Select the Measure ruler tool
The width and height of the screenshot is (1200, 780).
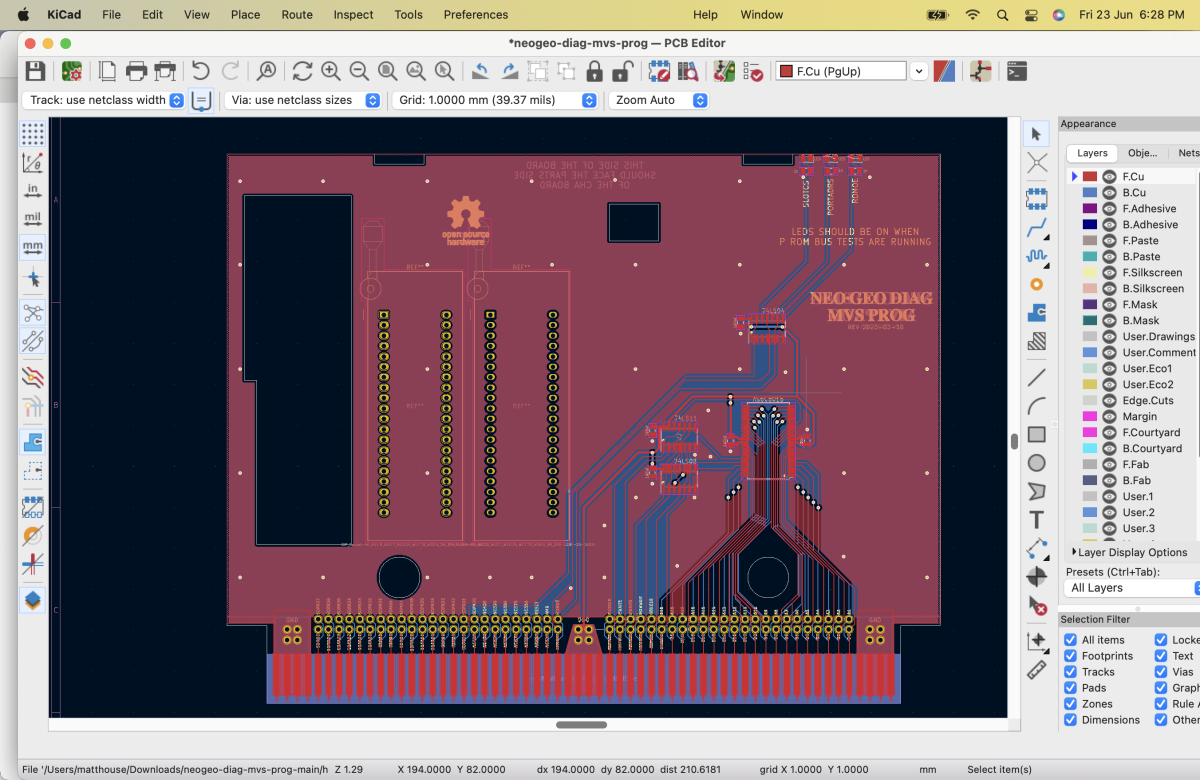(1037, 669)
